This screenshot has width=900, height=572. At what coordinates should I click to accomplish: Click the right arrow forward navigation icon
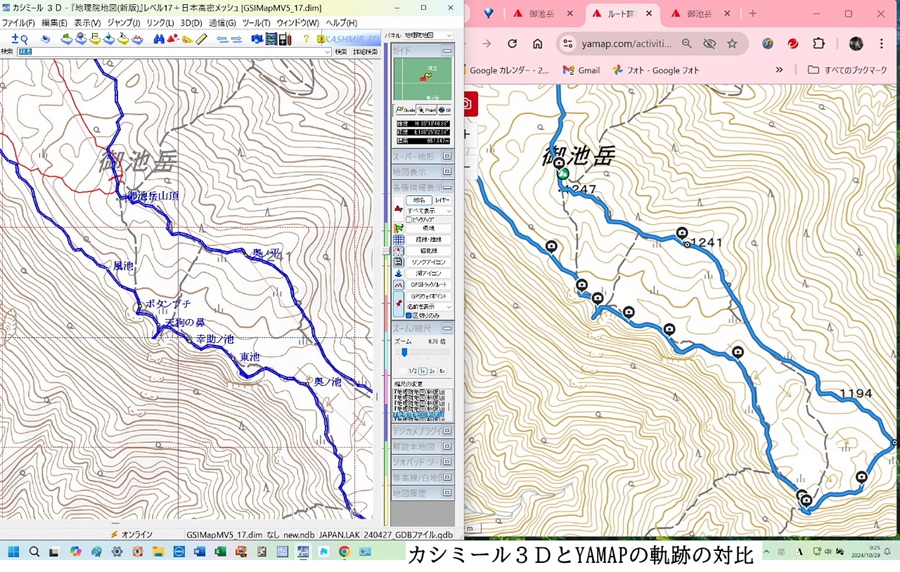[236, 40]
